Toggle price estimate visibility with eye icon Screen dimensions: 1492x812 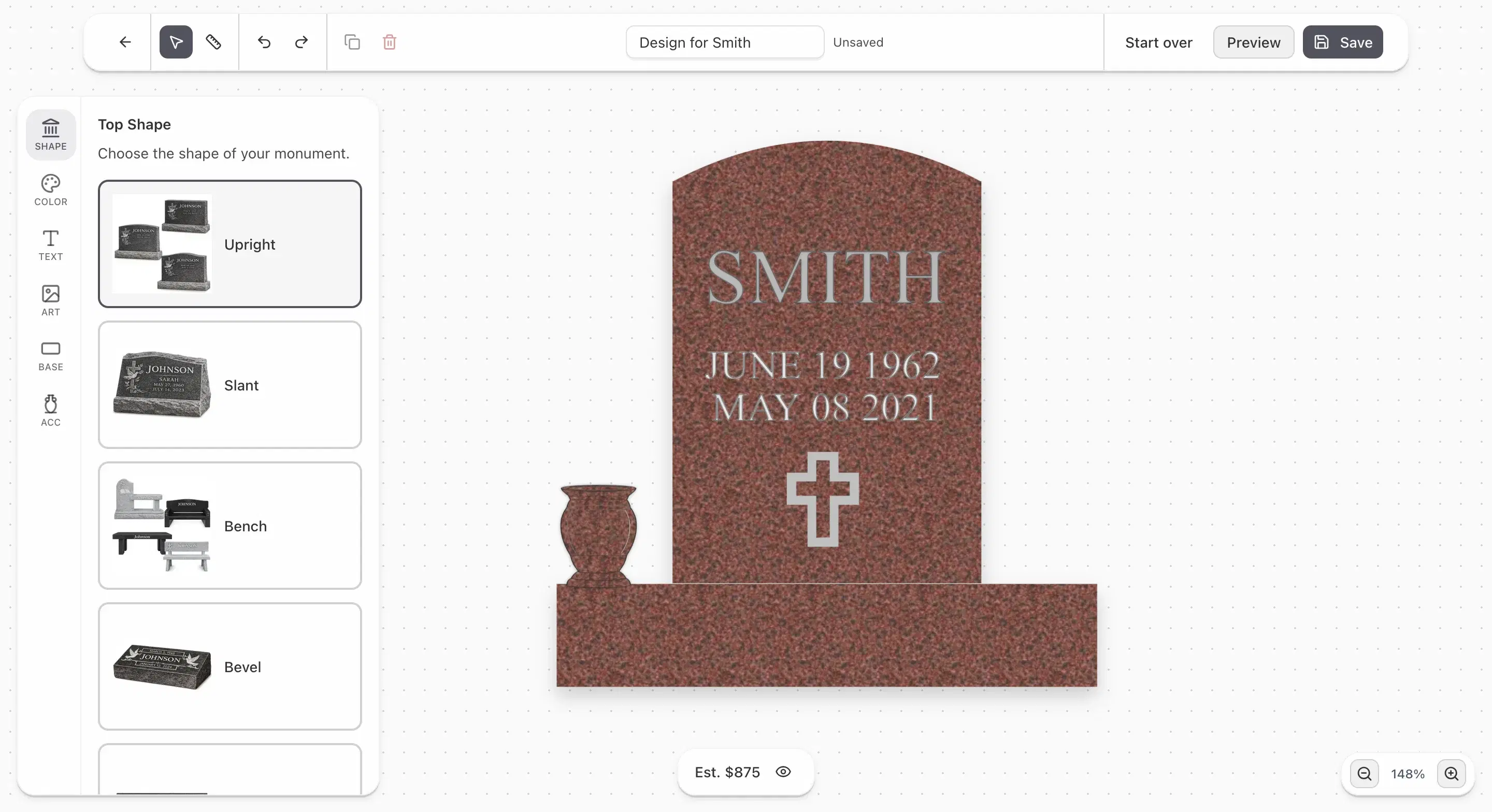click(x=783, y=772)
